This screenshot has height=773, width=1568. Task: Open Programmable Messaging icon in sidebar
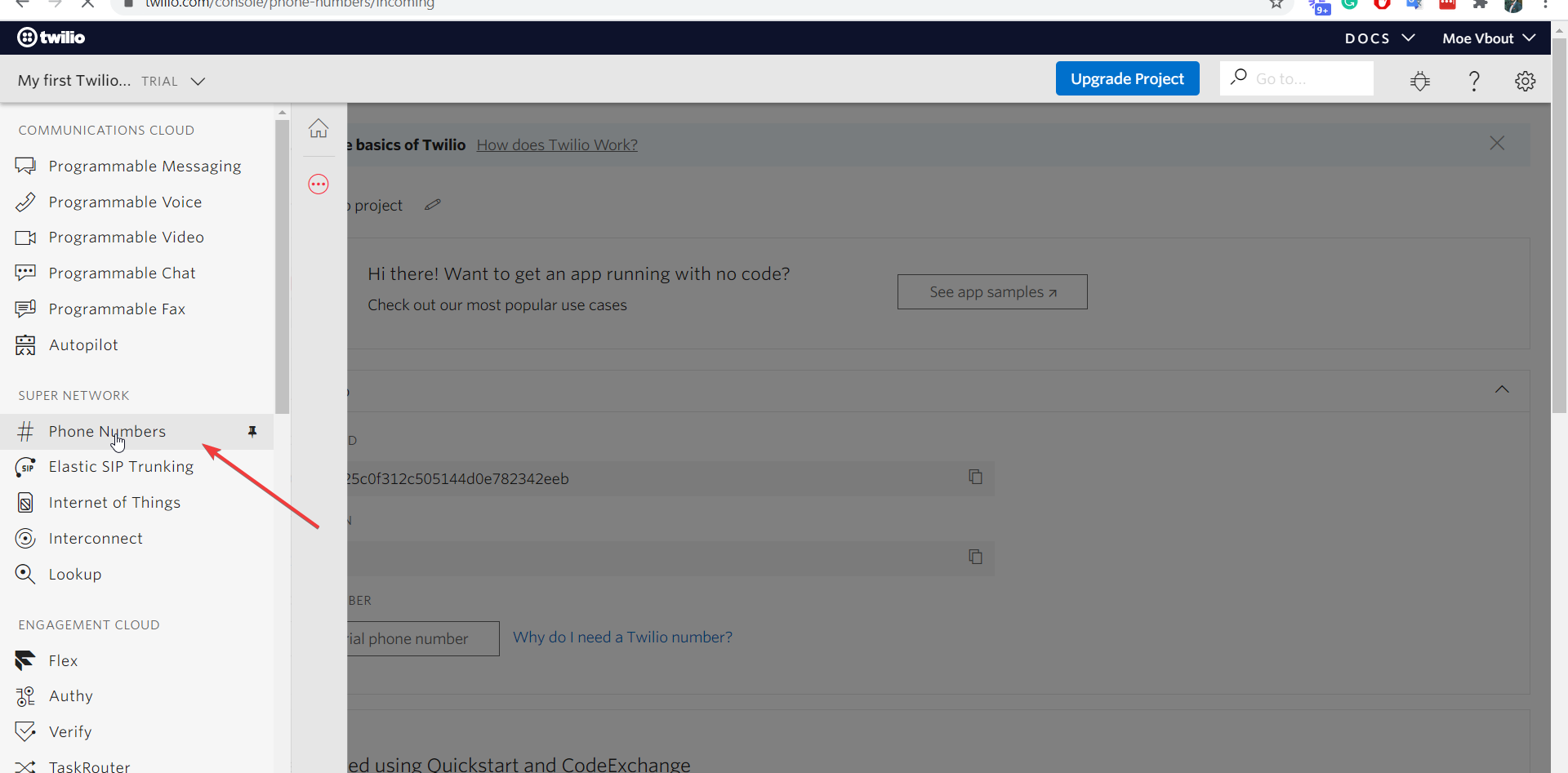click(x=25, y=166)
